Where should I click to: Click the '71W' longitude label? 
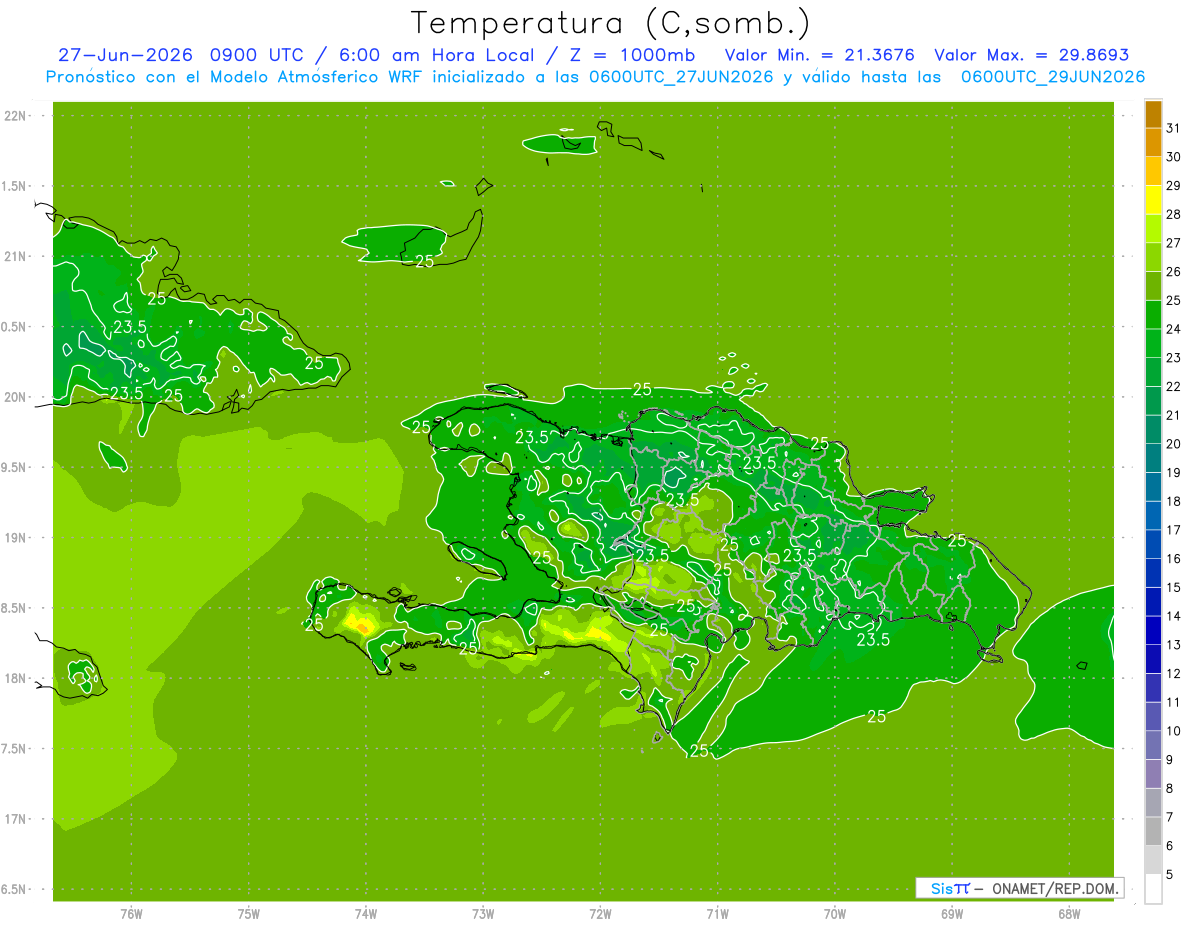click(717, 913)
